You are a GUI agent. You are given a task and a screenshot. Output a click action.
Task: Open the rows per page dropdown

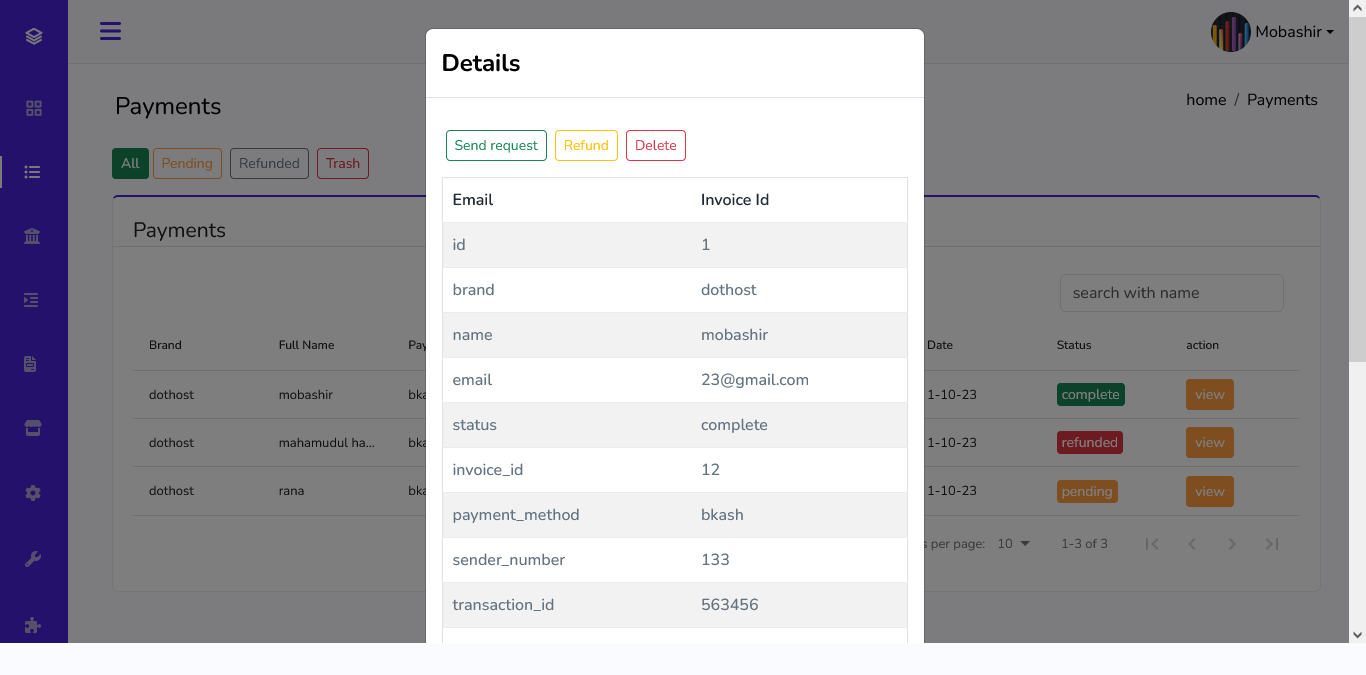(x=1012, y=543)
